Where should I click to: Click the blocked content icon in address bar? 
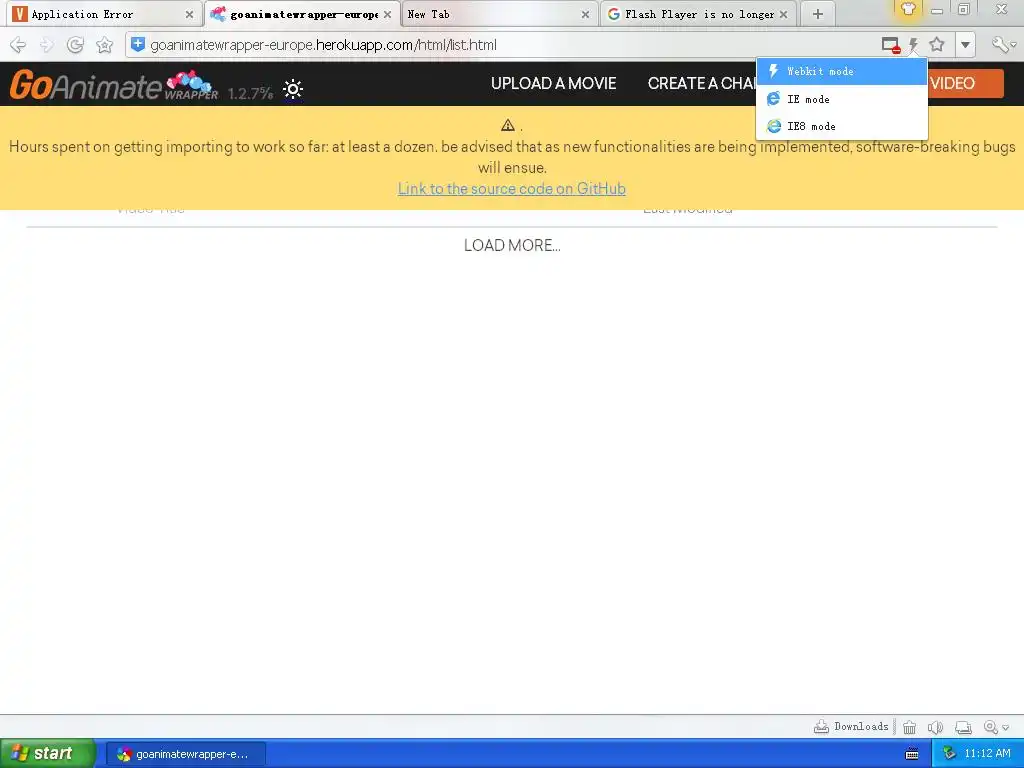[891, 45]
